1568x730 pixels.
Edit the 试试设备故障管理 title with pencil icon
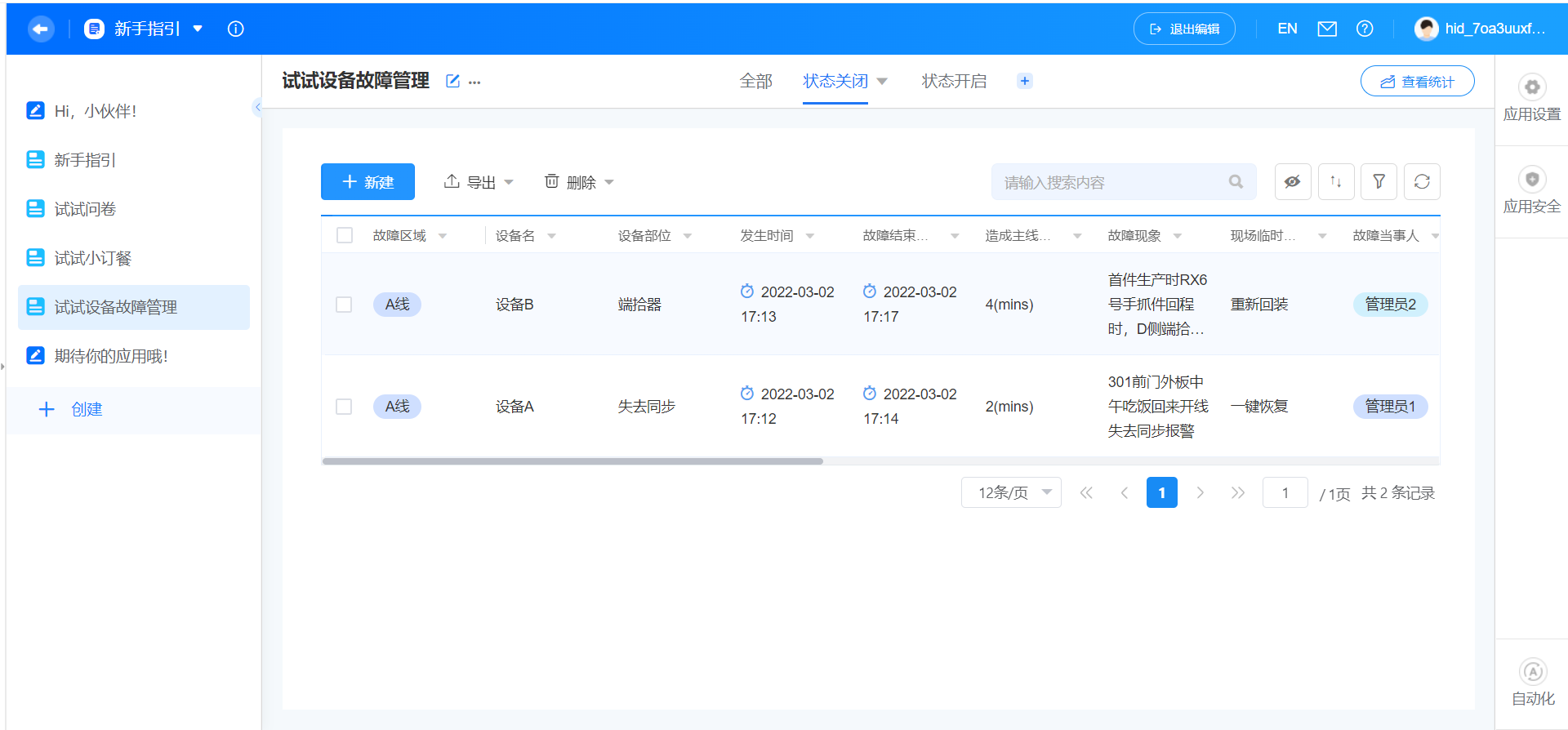click(452, 81)
